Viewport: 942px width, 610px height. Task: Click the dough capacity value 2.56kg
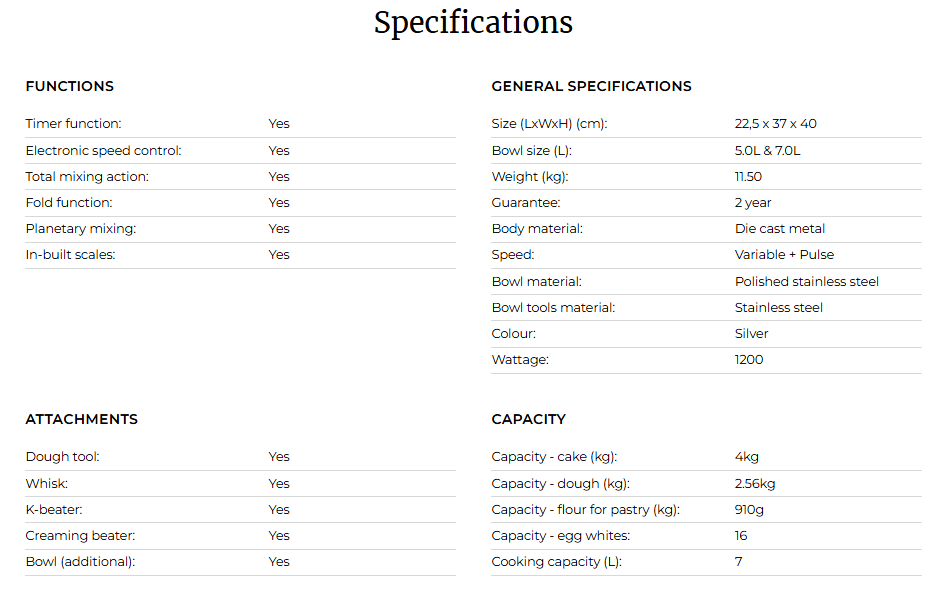pyautogui.click(x=755, y=484)
